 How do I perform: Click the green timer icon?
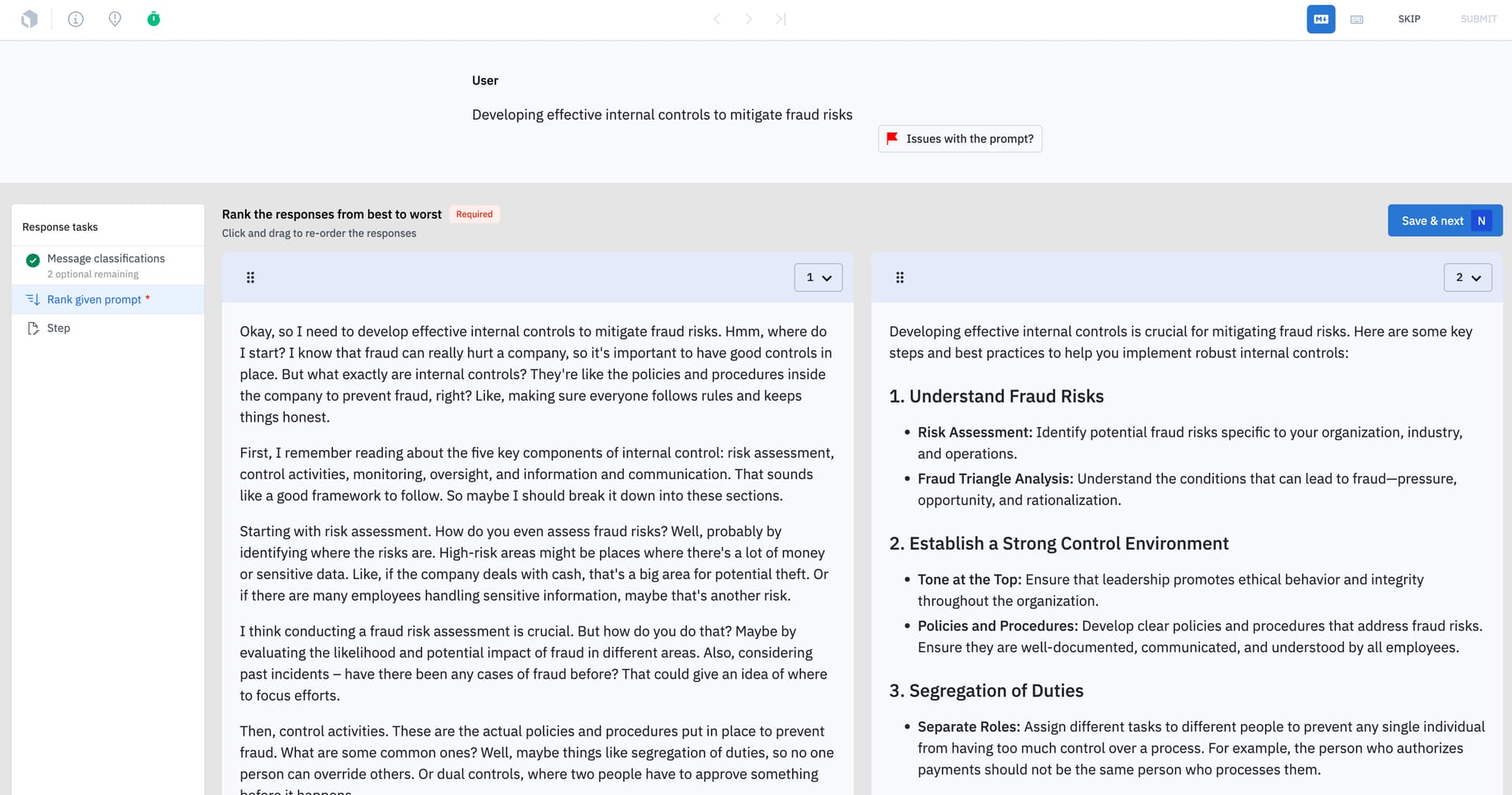pyautogui.click(x=154, y=19)
